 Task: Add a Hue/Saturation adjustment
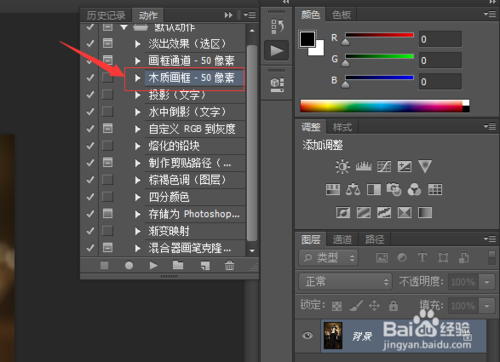click(x=333, y=190)
